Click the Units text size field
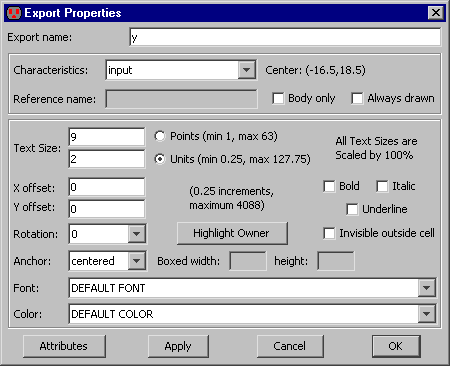This screenshot has width=450, height=366. click(x=107, y=159)
